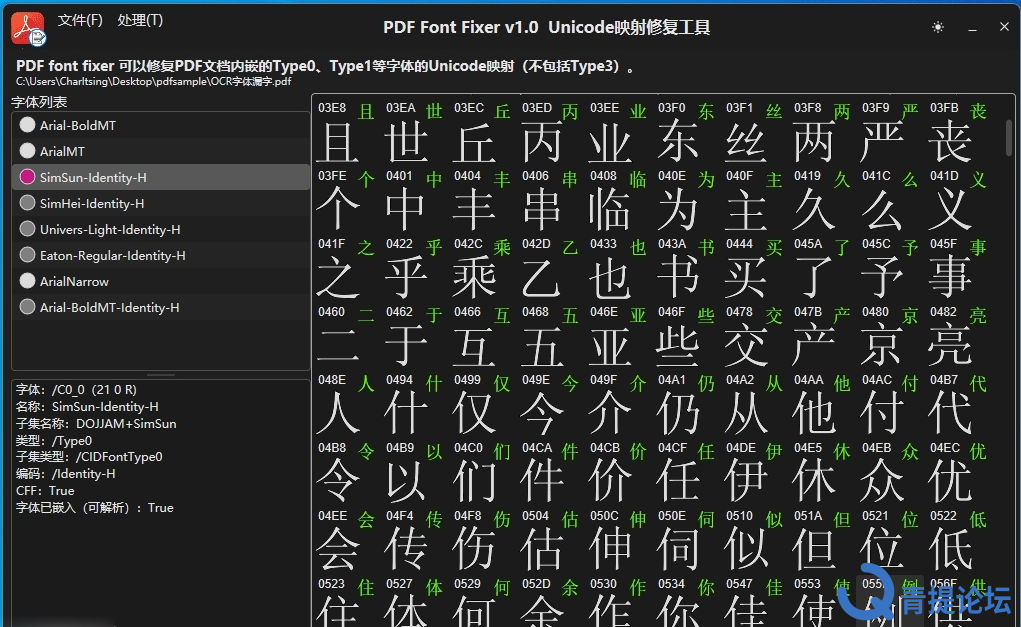
Task: Click glyph 东 at code 03F0
Action: (680, 142)
